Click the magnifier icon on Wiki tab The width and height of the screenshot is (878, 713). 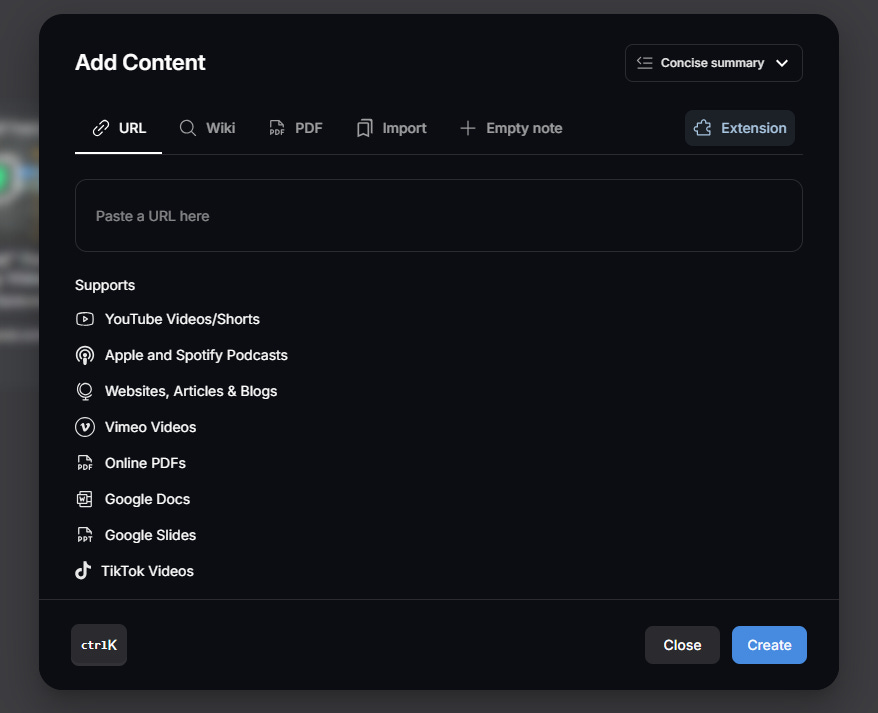(x=188, y=128)
